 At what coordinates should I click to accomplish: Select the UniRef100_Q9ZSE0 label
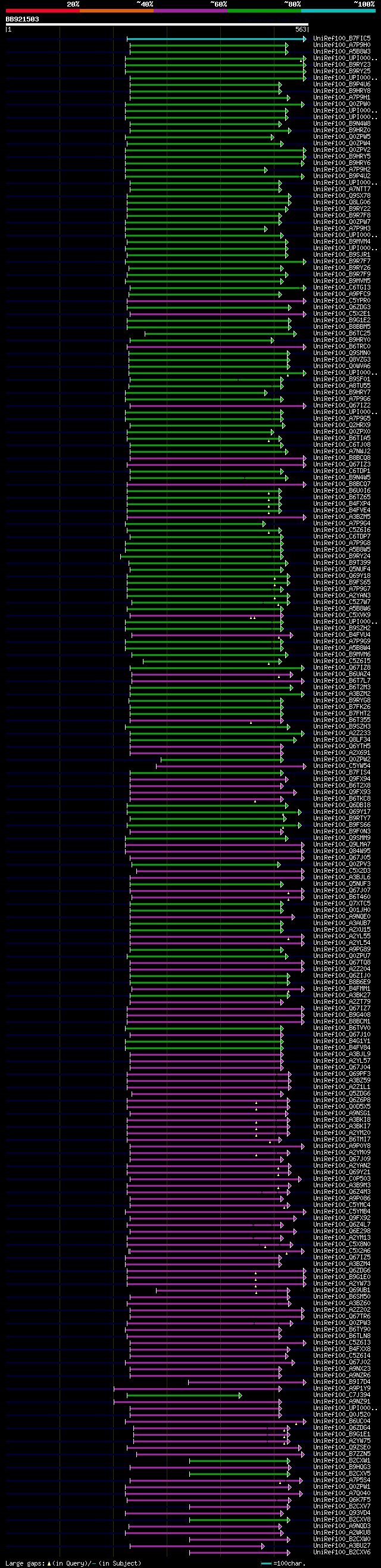coord(342,1448)
